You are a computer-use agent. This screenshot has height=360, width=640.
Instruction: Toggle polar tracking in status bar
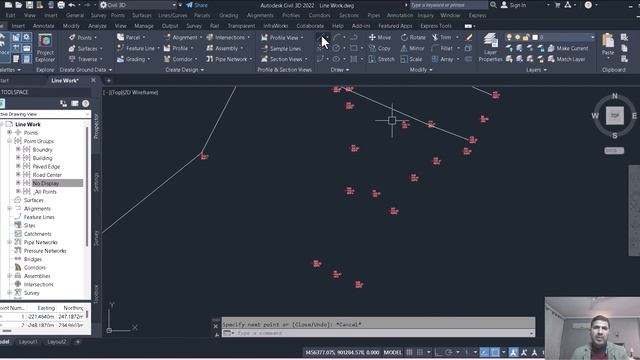(x=449, y=352)
